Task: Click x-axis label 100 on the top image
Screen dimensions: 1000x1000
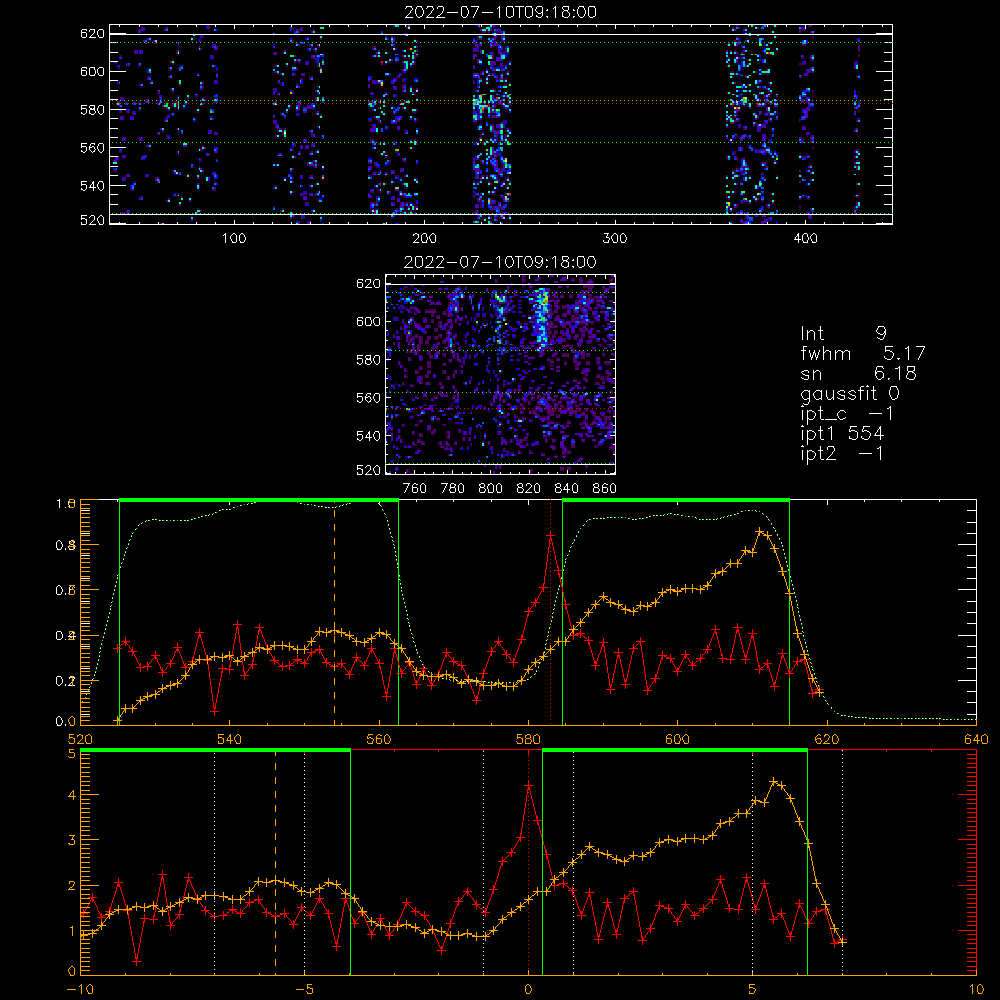Action: [x=234, y=238]
